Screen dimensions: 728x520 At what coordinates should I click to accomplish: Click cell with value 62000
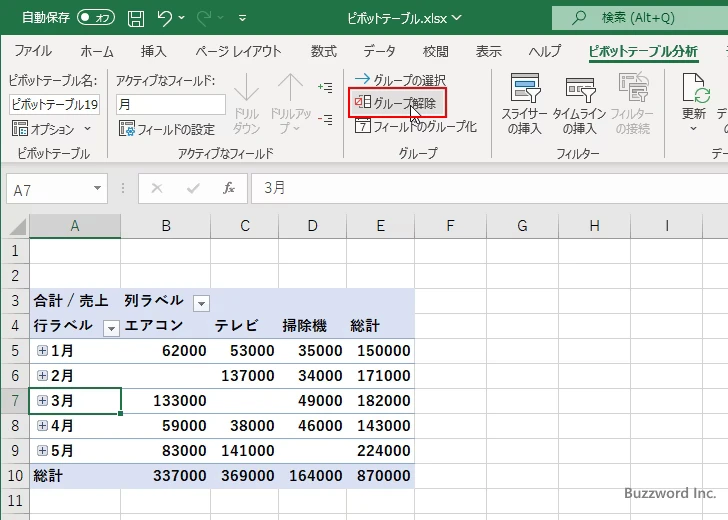tap(166, 351)
